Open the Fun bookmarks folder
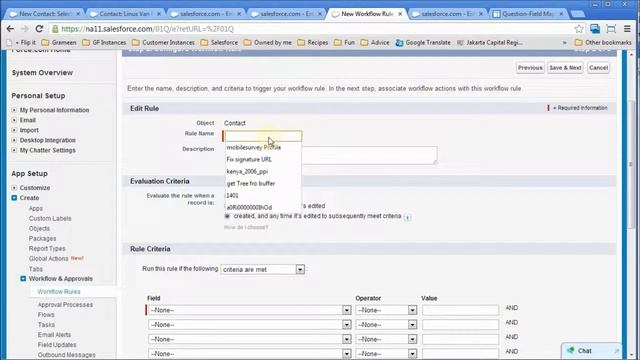The image size is (640, 360). click(344, 42)
